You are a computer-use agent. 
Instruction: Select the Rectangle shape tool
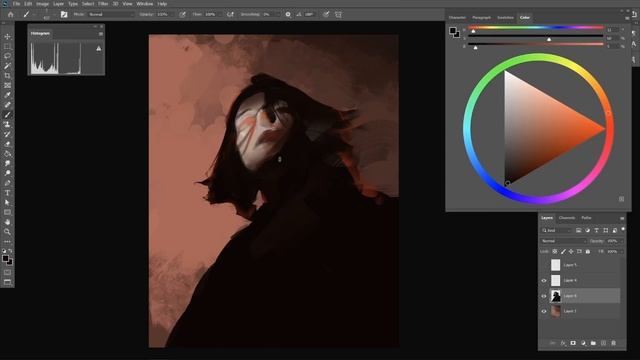[7, 213]
